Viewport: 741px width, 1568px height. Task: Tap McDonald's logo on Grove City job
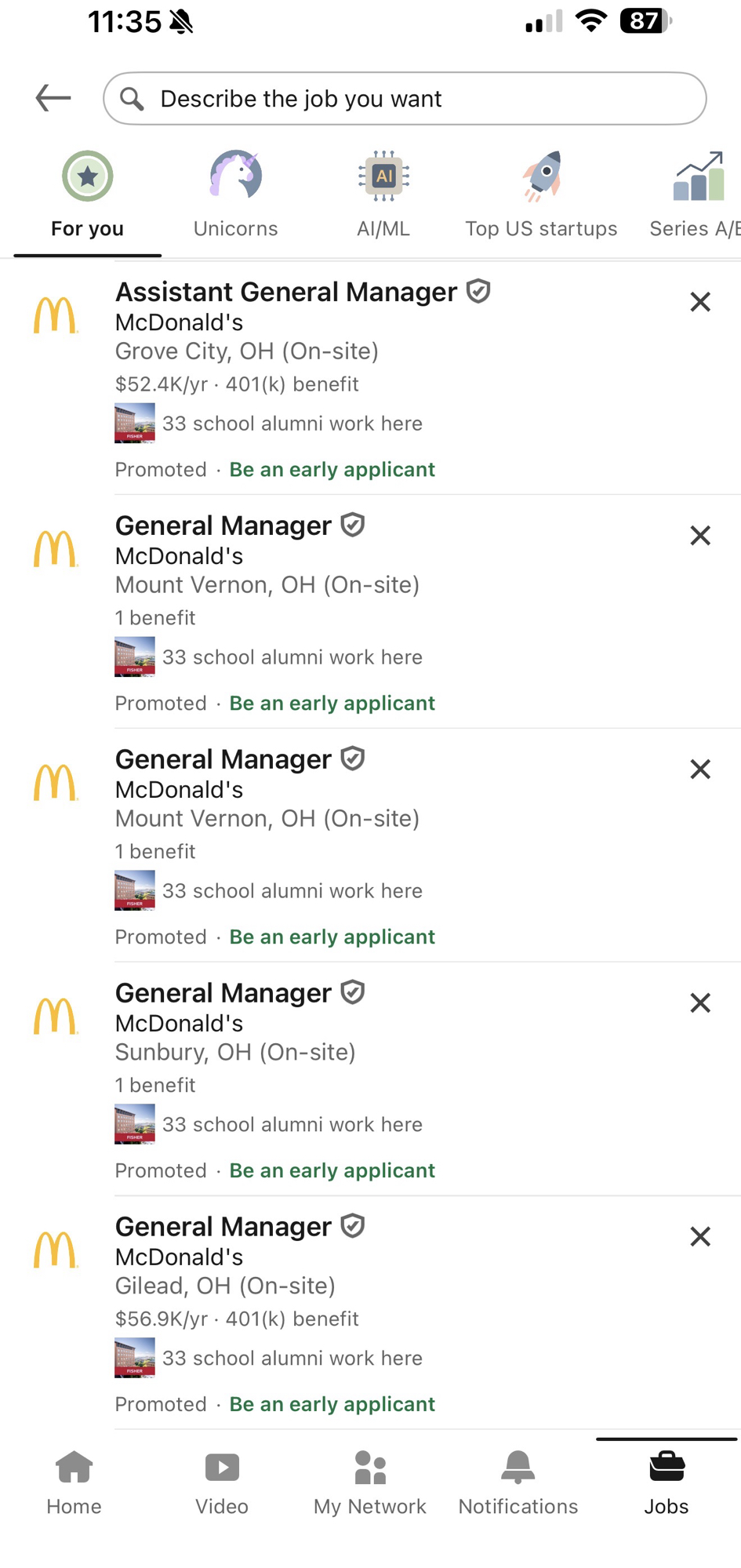(56, 315)
